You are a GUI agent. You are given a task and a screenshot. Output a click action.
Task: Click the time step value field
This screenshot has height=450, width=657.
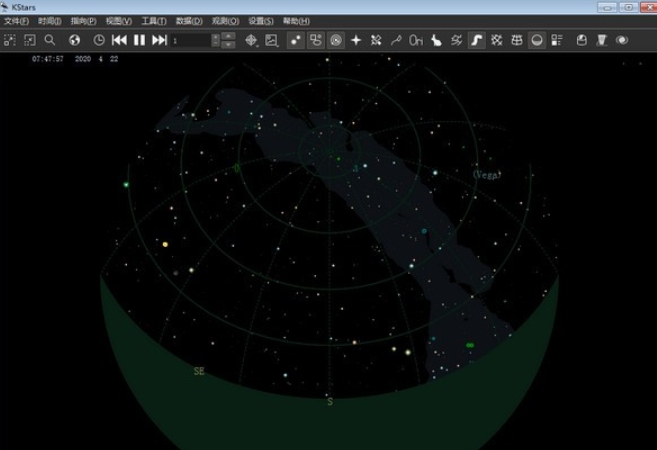(190, 40)
